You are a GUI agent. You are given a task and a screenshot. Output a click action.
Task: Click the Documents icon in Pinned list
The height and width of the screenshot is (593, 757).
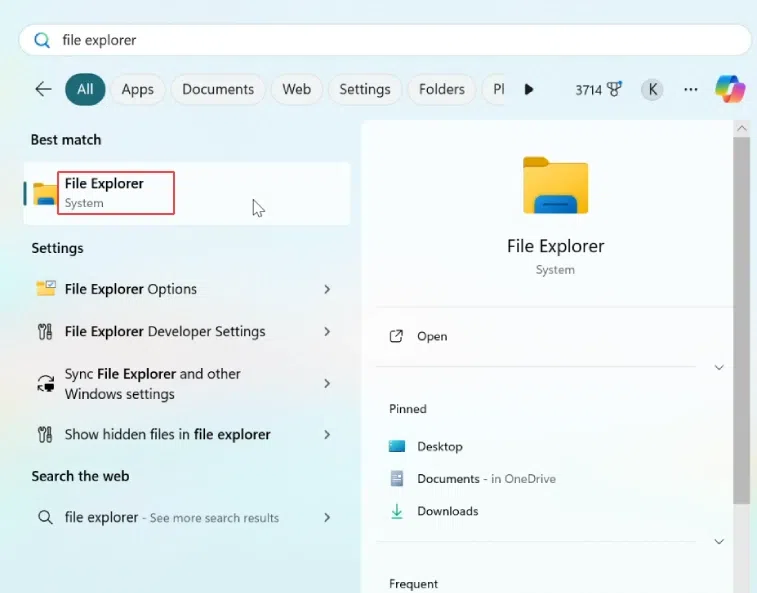397,479
